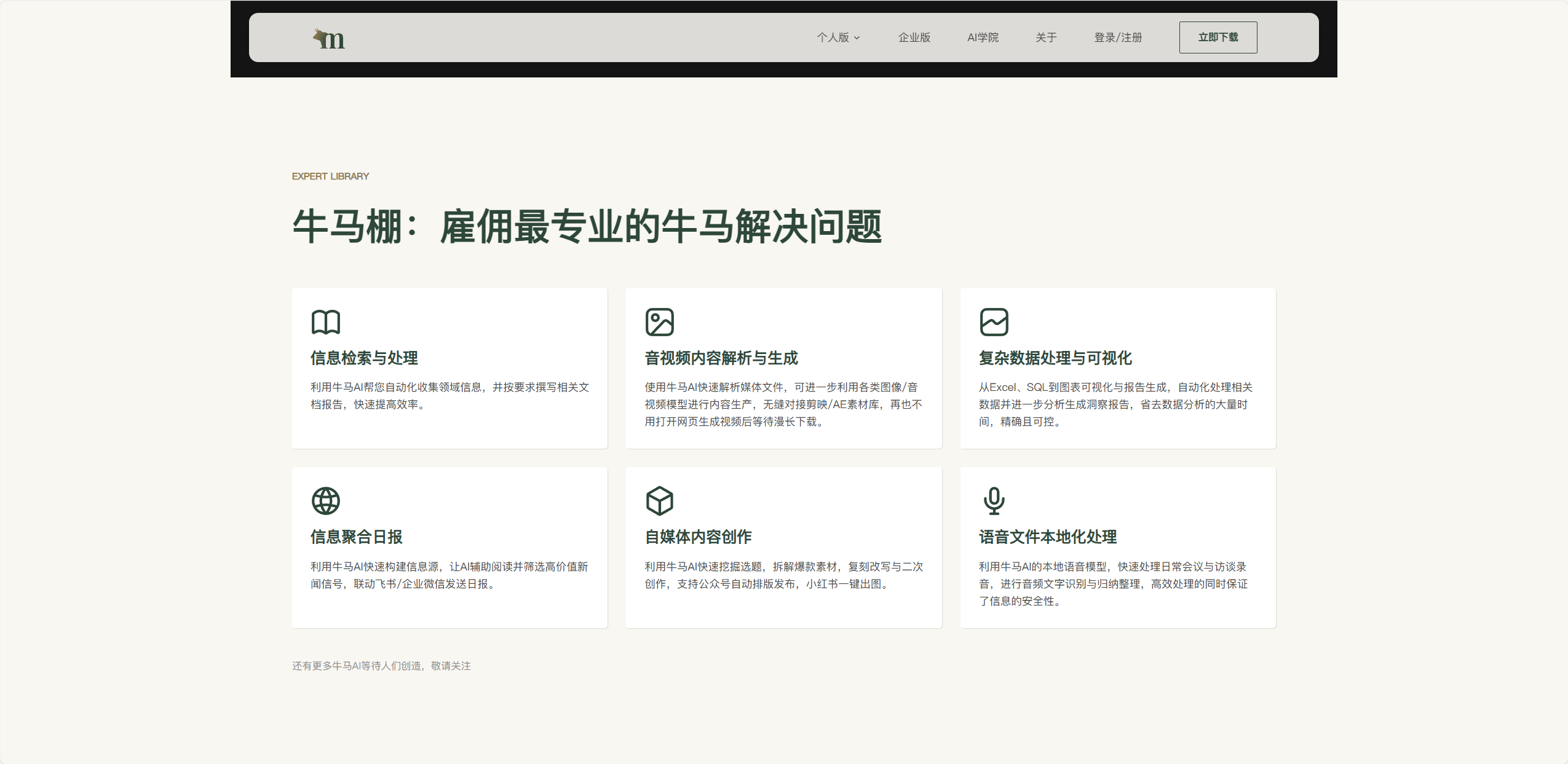The height and width of the screenshot is (764, 1568).
Task: Click the 立即下载 button
Action: point(1218,37)
